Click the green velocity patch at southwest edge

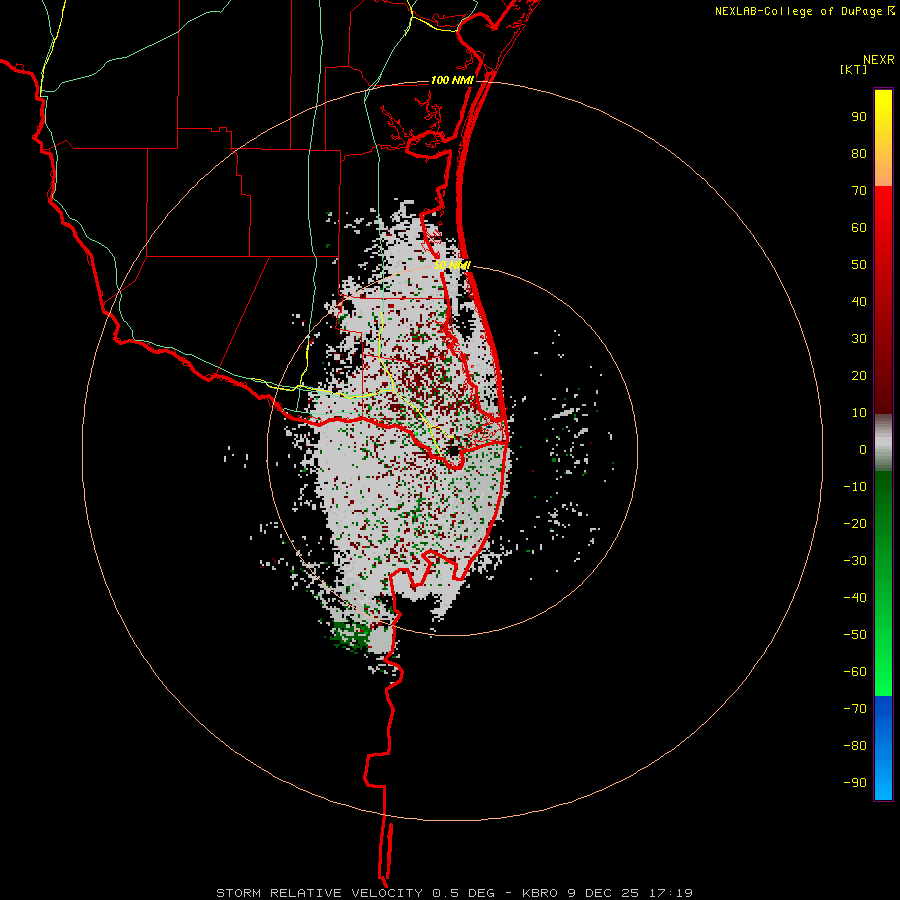[350, 636]
